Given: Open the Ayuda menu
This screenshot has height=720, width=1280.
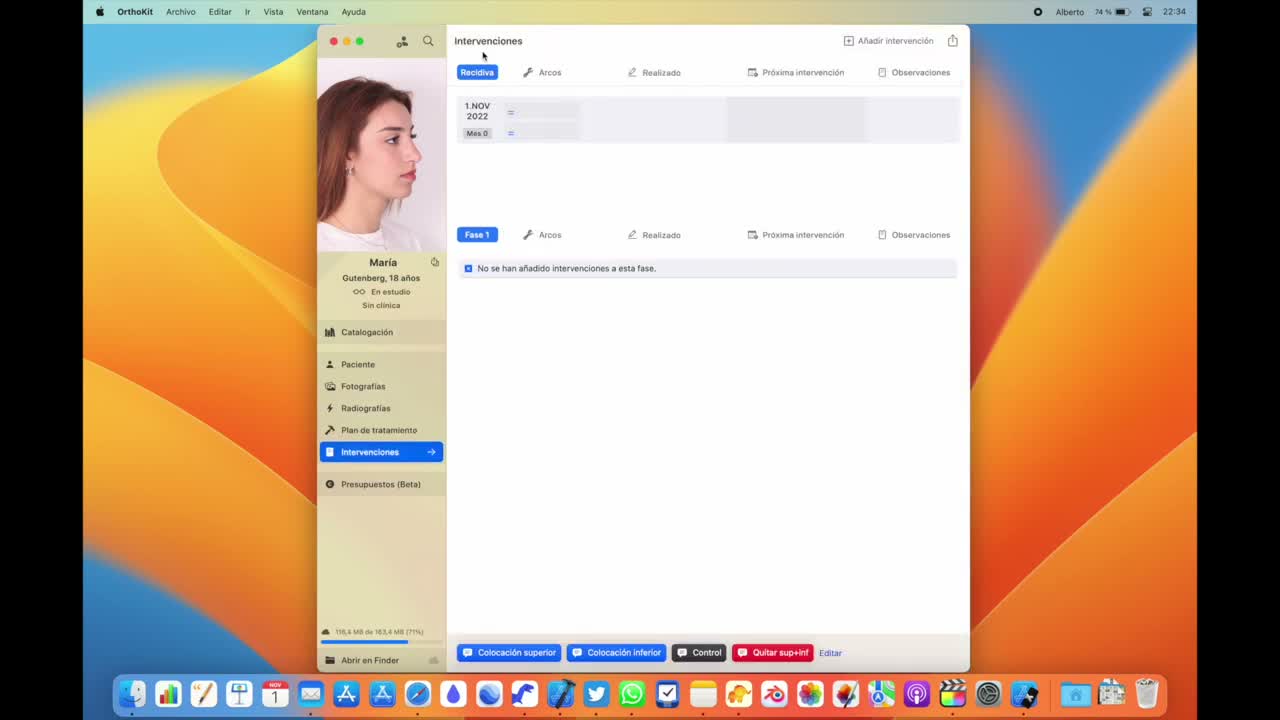Looking at the screenshot, I should click(353, 12).
